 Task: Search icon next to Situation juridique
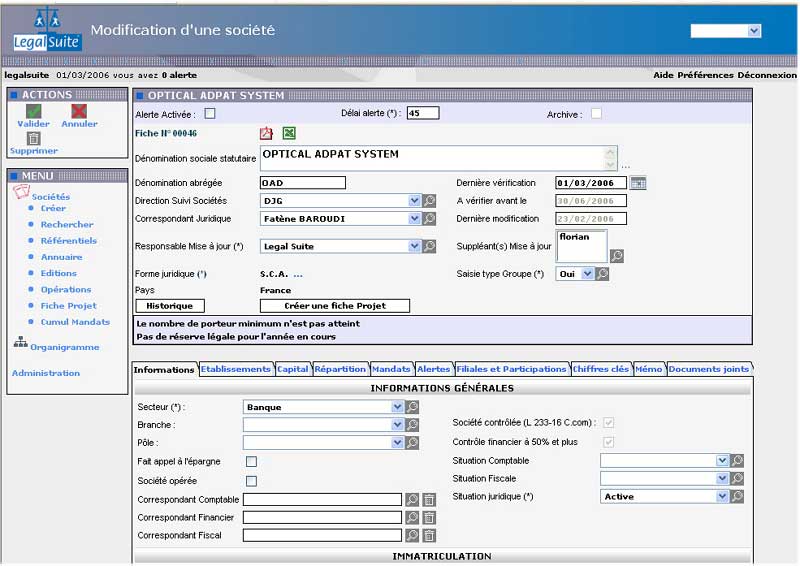(737, 496)
